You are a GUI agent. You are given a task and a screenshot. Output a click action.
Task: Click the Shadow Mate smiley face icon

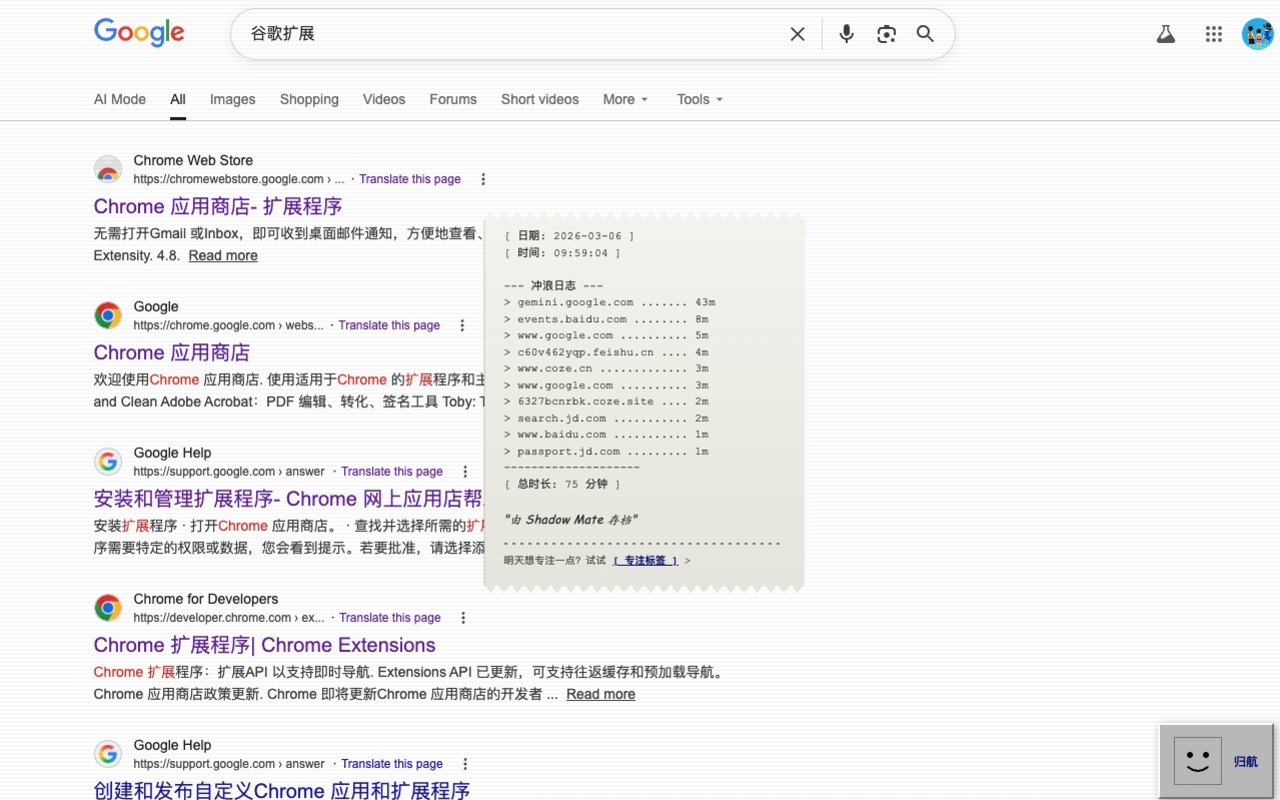[1197, 761]
